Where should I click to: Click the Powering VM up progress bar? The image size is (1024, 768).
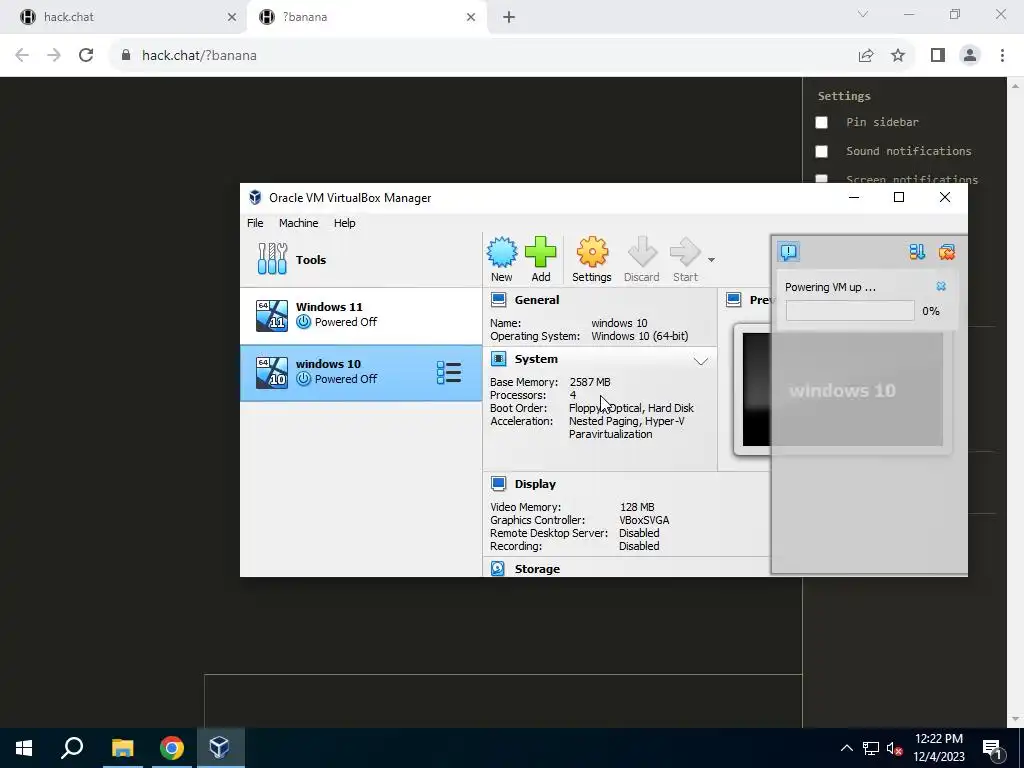[x=850, y=311]
